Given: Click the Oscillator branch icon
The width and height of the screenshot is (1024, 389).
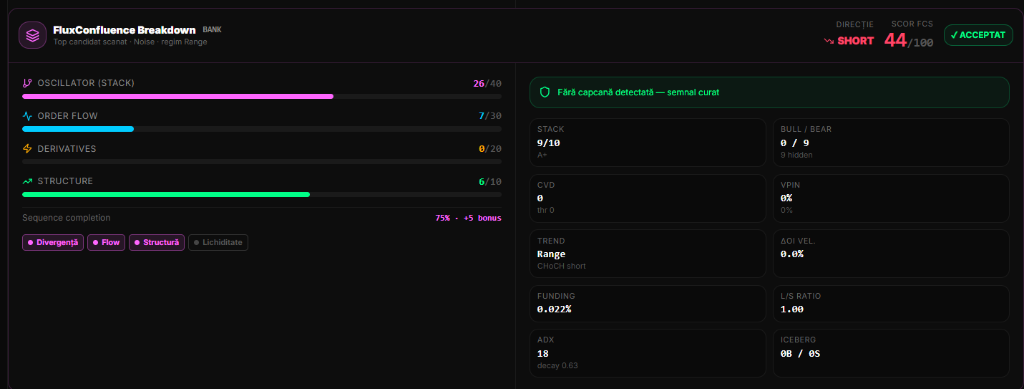Looking at the screenshot, I should pos(27,84).
